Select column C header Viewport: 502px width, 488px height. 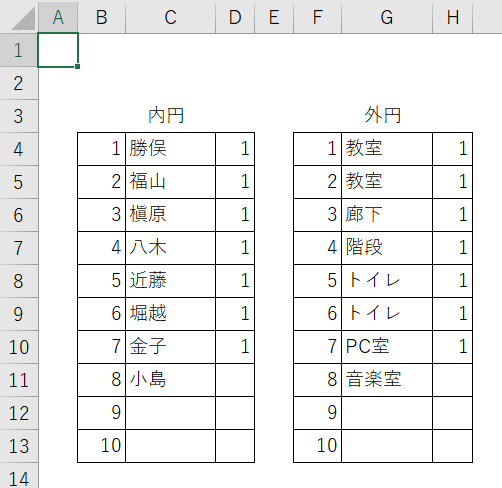(x=170, y=17)
